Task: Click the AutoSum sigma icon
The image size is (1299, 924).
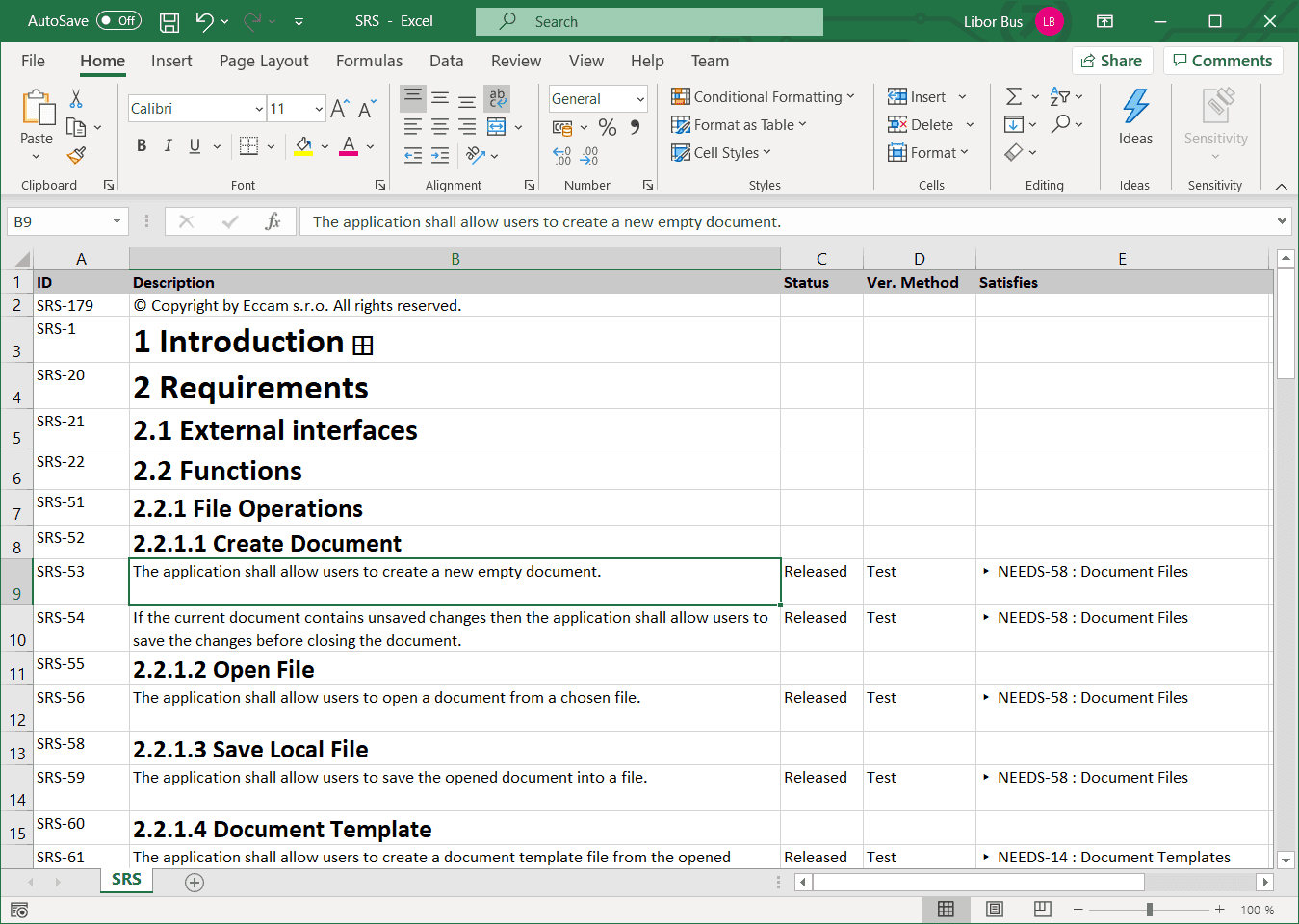Action: coord(1014,97)
